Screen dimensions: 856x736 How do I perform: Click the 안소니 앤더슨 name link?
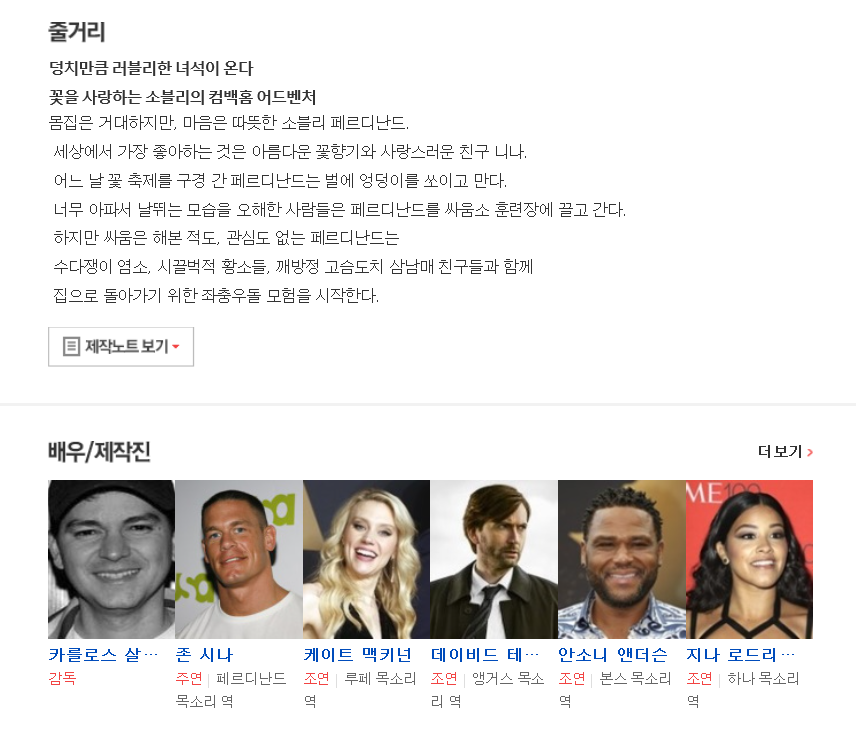tap(613, 655)
